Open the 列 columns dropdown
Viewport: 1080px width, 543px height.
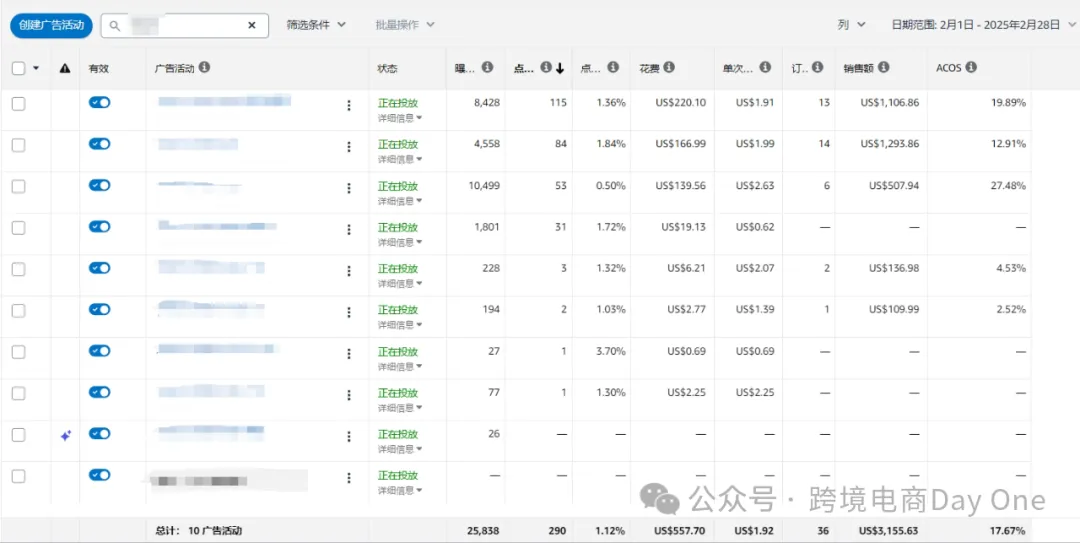tap(851, 25)
